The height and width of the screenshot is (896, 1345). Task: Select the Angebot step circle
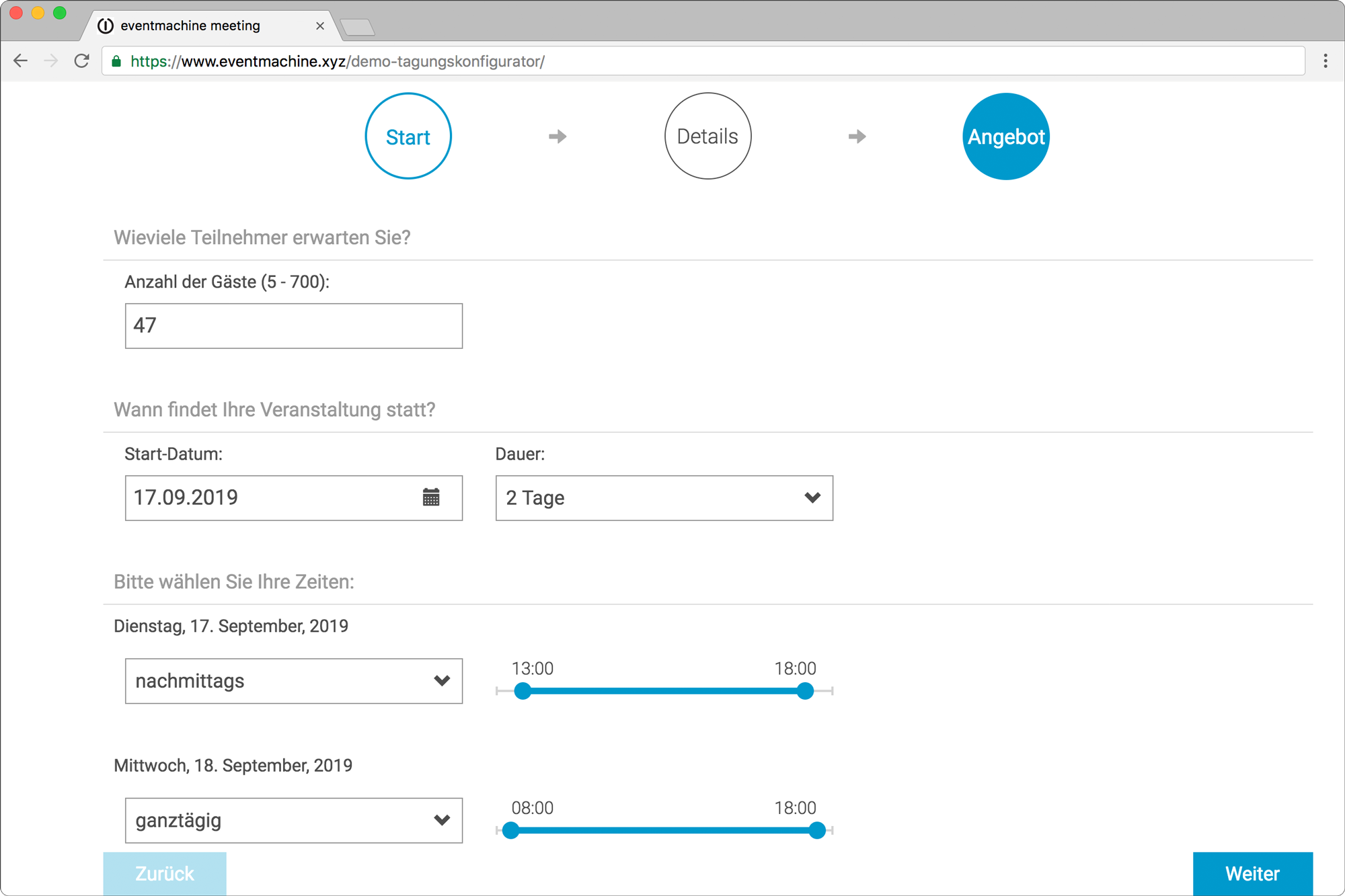tap(1005, 136)
